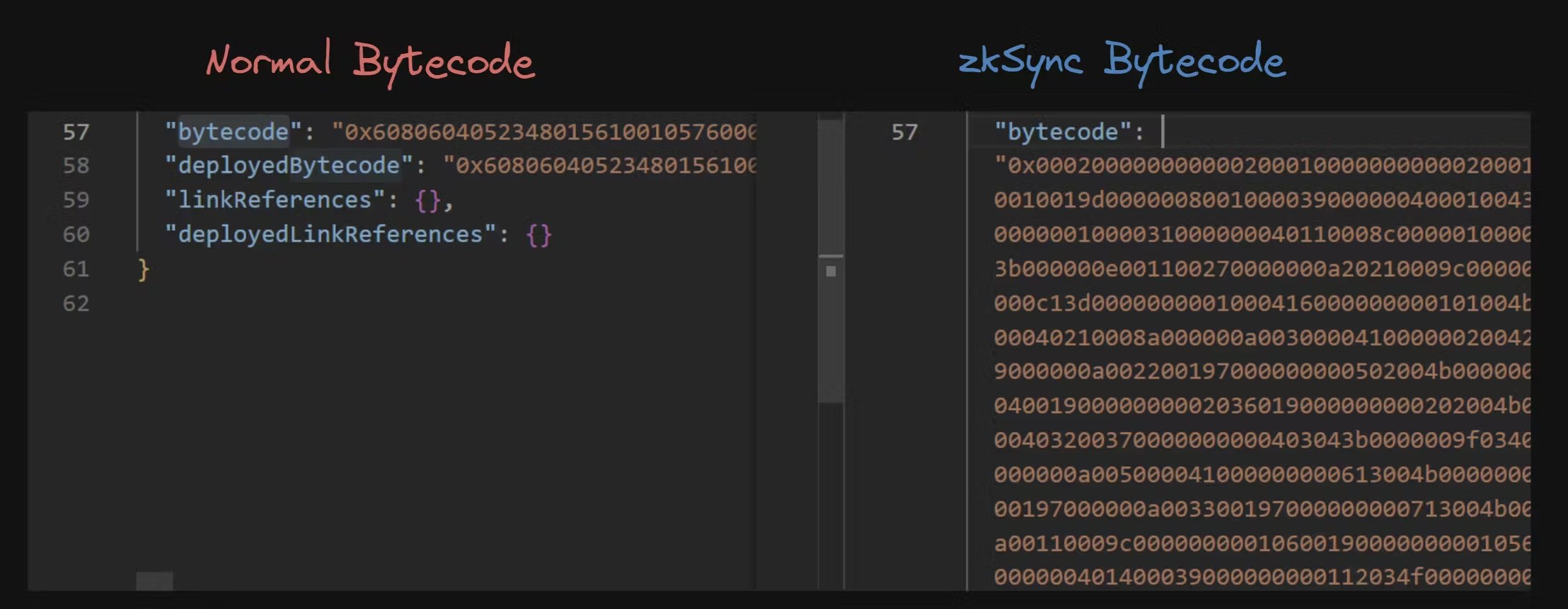Click the "deployedLinkReferences" key
This screenshot has width=1568, height=609.
pyautogui.click(x=330, y=234)
